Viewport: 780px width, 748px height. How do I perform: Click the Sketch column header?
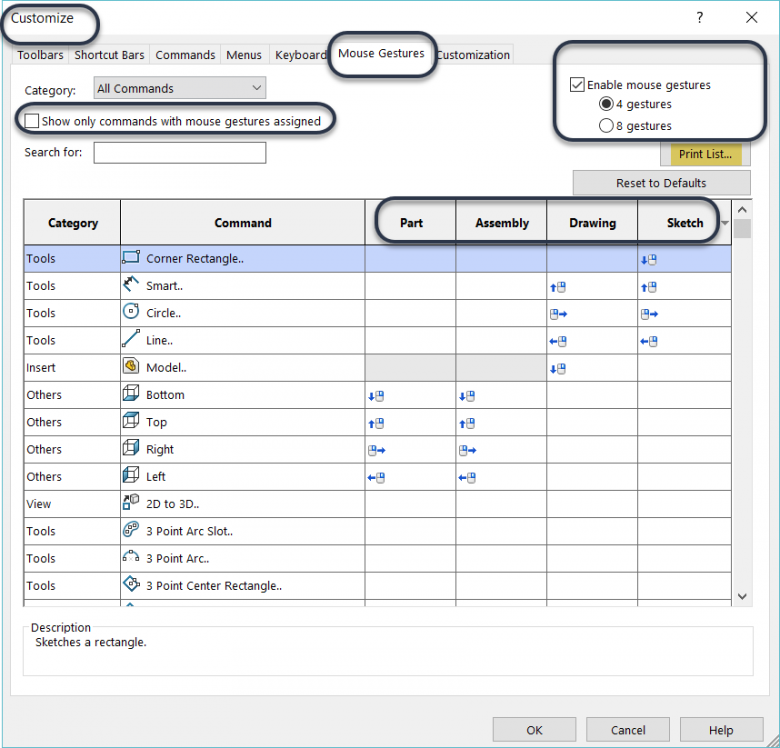pos(684,222)
